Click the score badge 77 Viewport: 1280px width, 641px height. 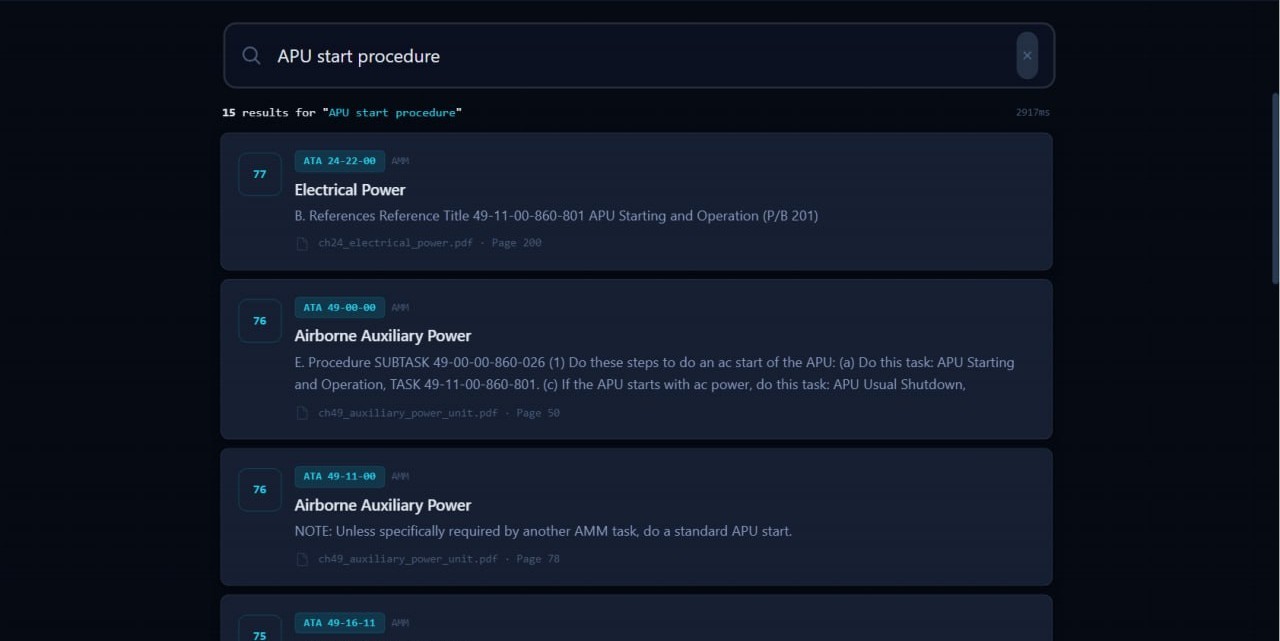[x=260, y=174]
